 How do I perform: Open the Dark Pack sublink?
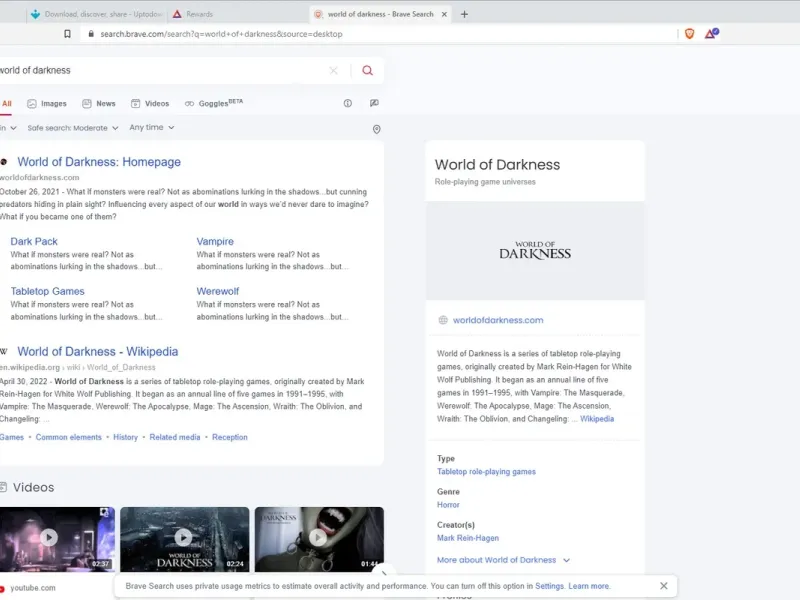pos(34,241)
